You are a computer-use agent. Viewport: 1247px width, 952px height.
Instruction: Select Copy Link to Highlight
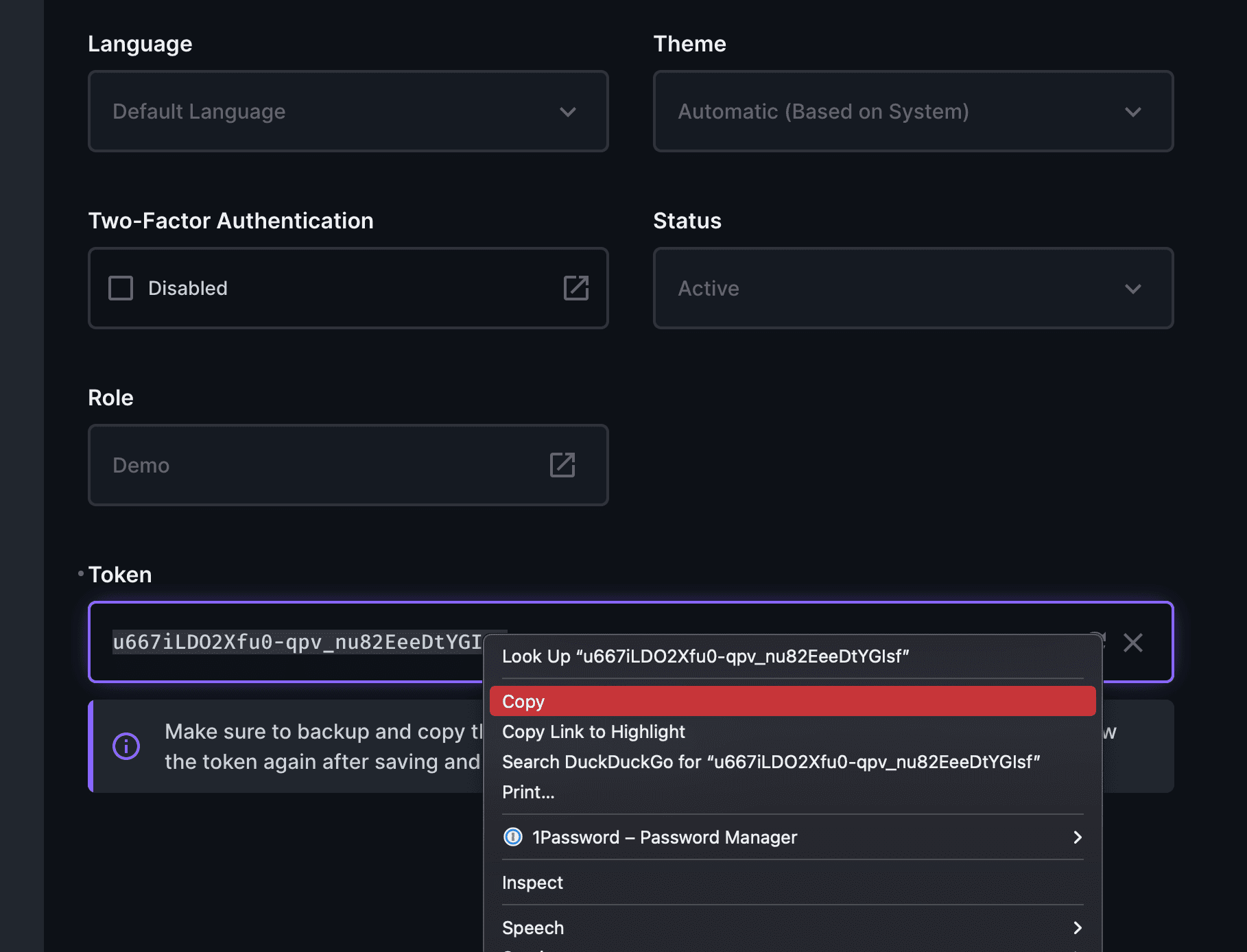tap(593, 732)
